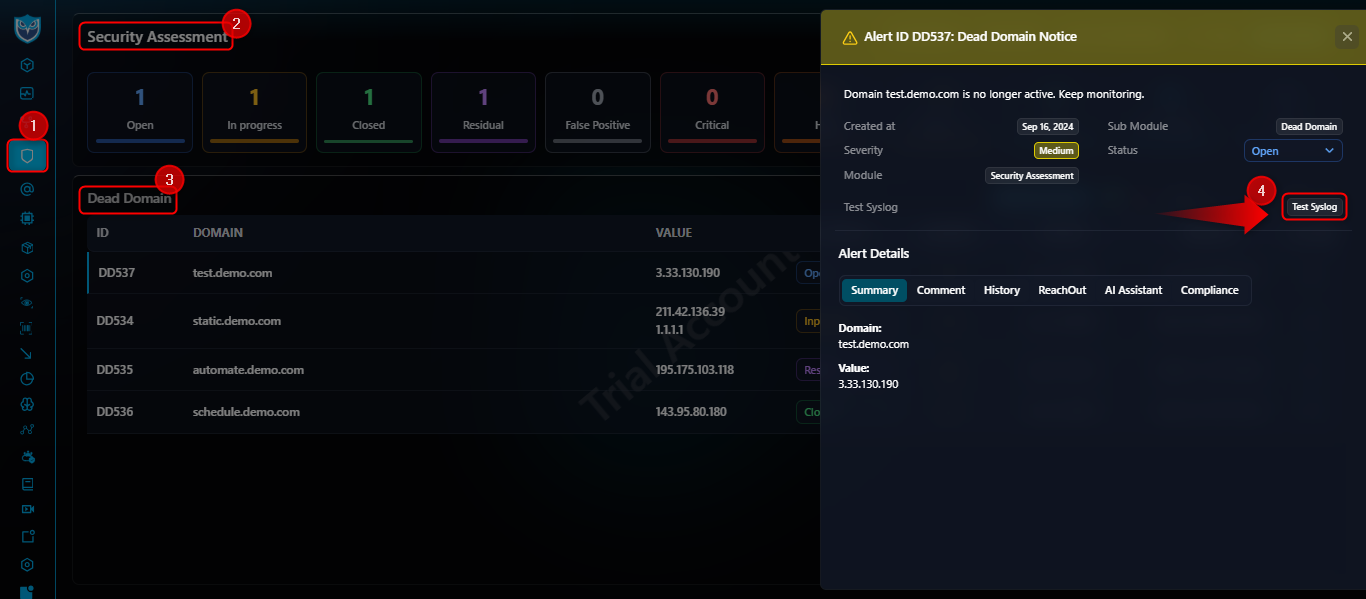
Task: Switch to the Comment tab
Action: (941, 290)
